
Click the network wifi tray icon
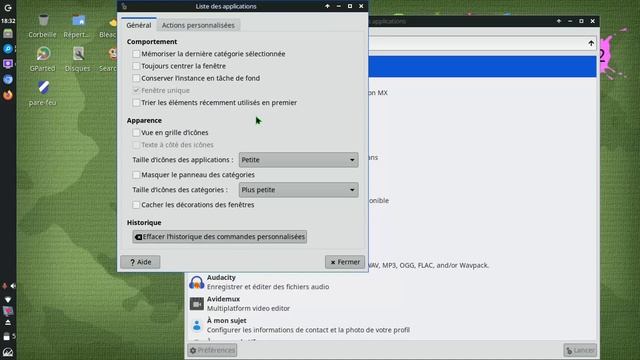pos(8,299)
